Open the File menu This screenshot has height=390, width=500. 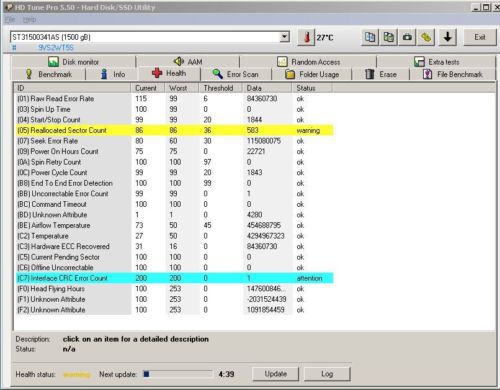(x=10, y=20)
